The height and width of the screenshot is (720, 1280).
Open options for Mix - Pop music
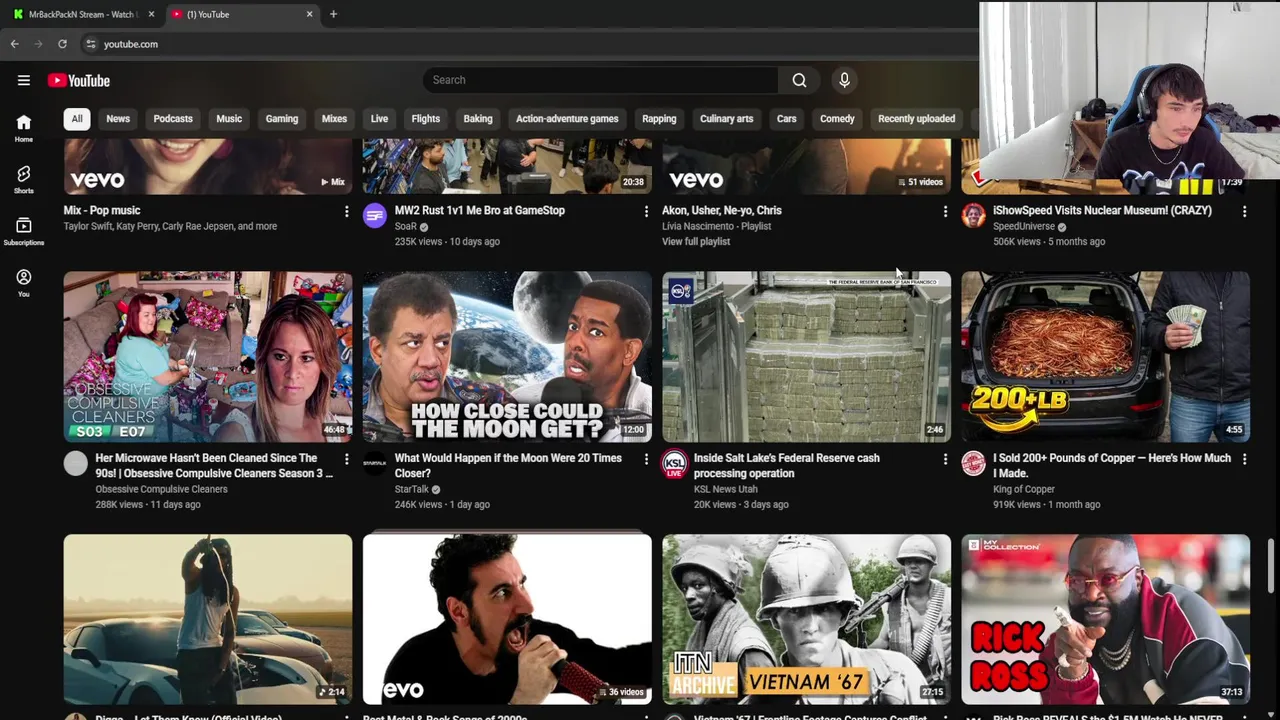pos(347,211)
